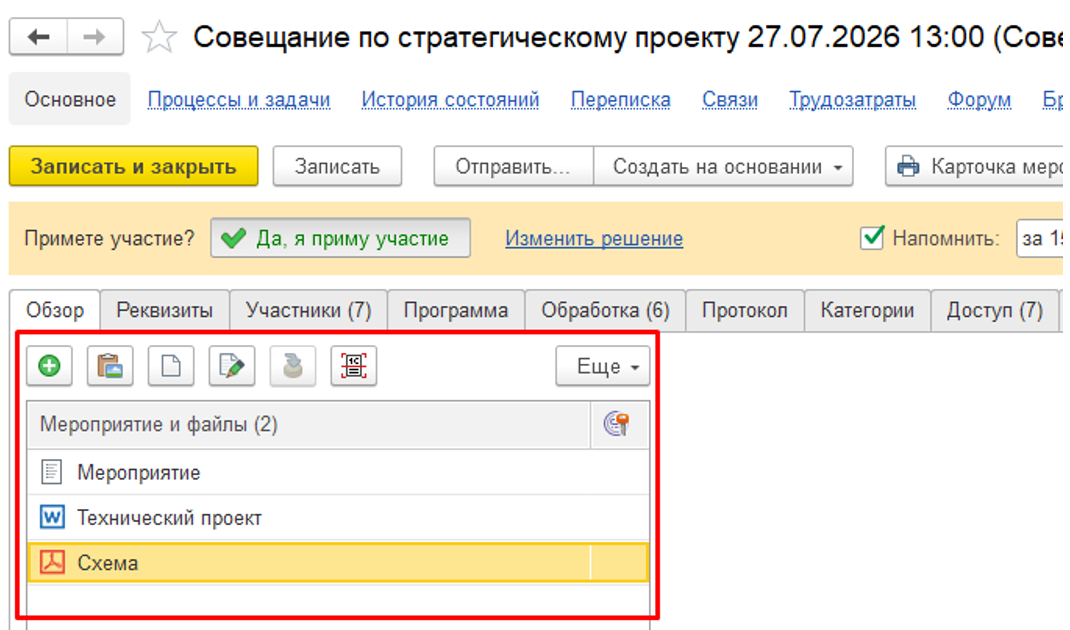
Task: Open the Еще dropdown menu
Action: pos(603,367)
